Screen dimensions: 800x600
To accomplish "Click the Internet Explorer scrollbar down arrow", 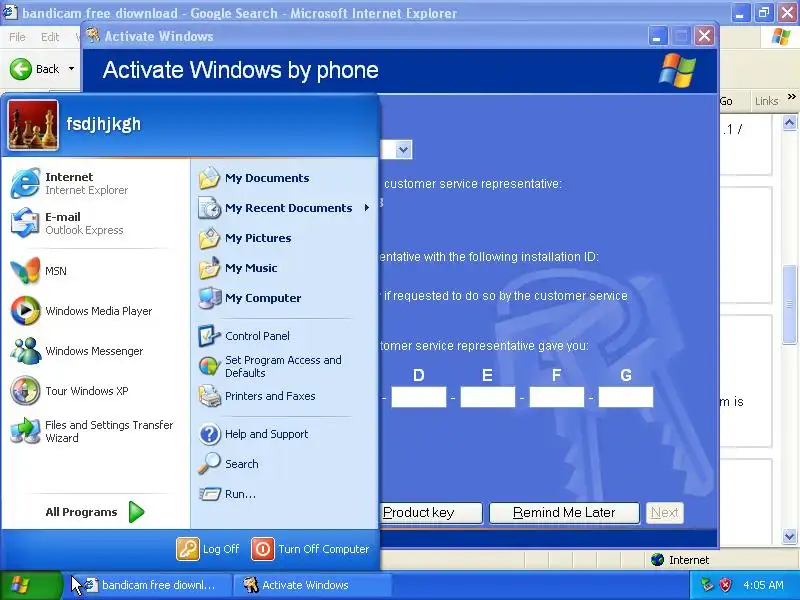I will point(789,536).
